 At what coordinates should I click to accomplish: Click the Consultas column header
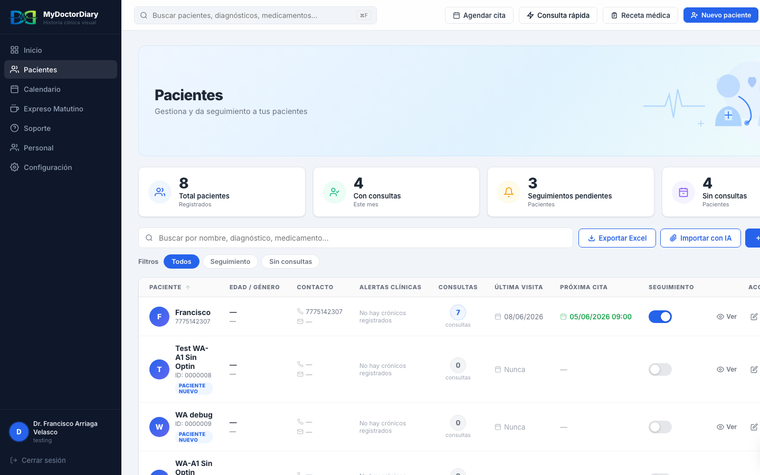coord(458,287)
